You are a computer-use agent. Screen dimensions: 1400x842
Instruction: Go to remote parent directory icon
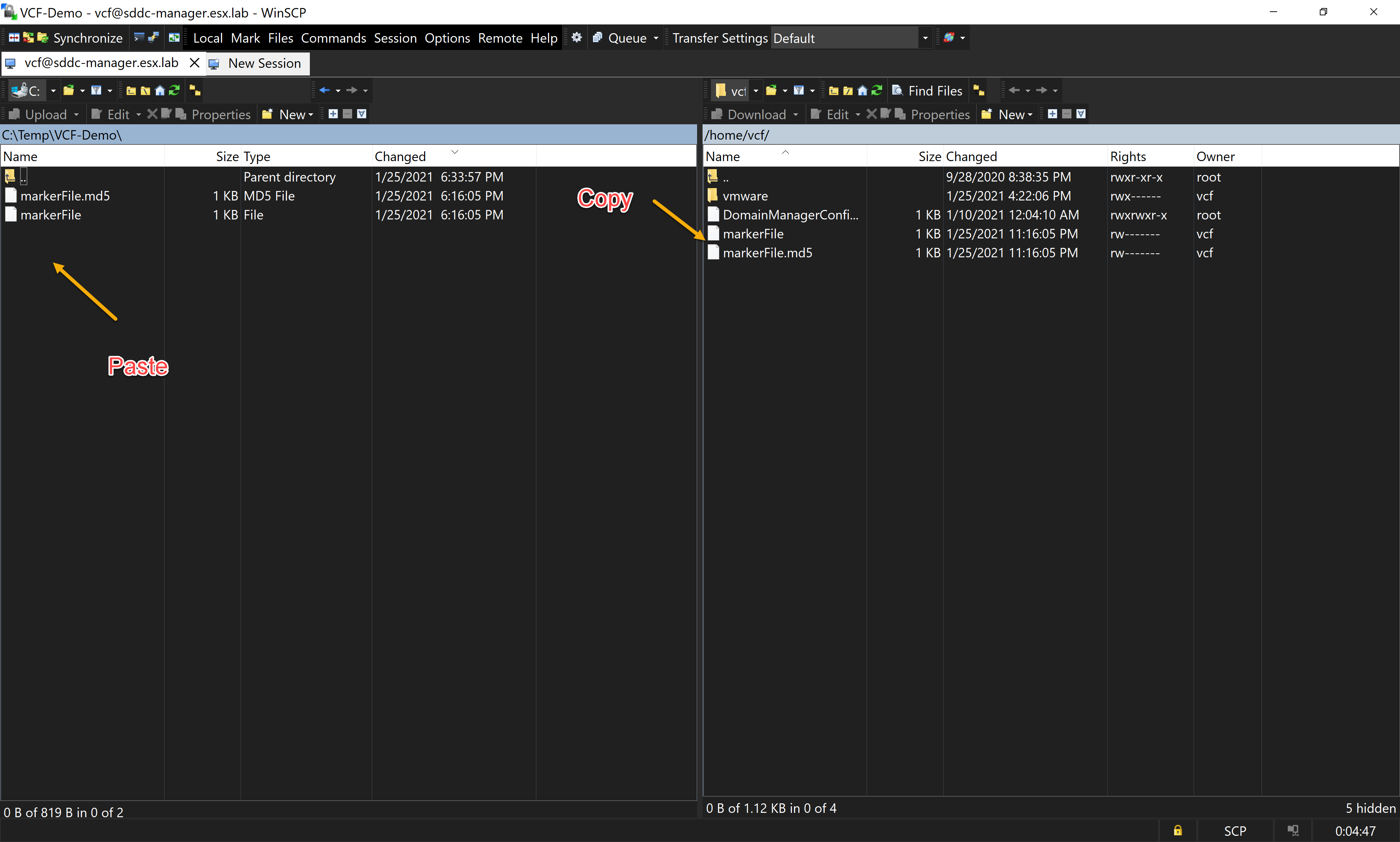pos(834,90)
